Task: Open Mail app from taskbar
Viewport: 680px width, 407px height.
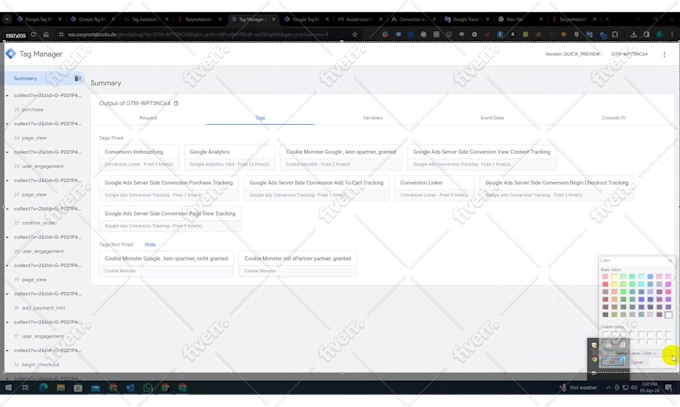Action: [x=95, y=387]
